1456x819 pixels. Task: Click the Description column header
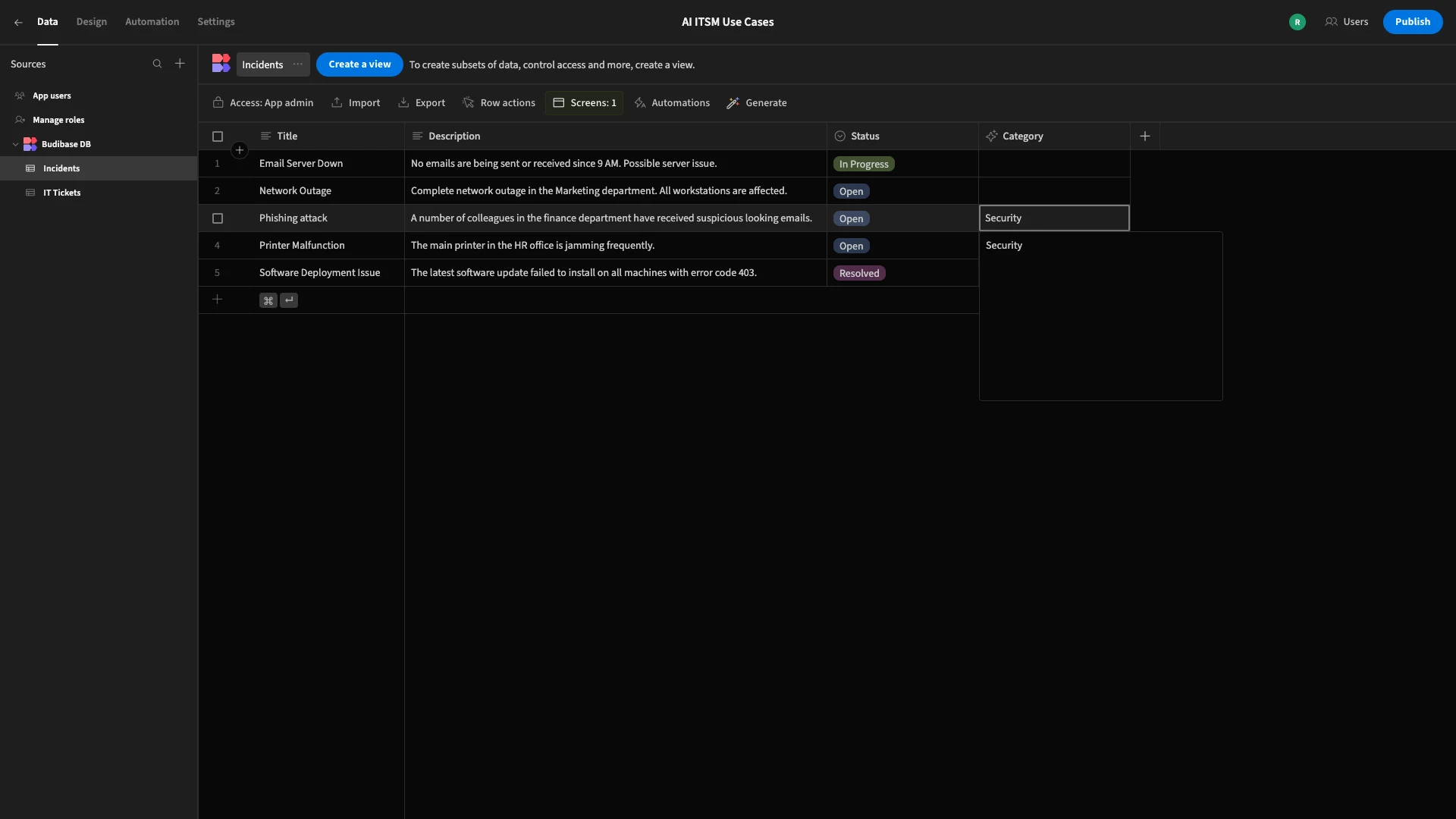click(x=616, y=136)
